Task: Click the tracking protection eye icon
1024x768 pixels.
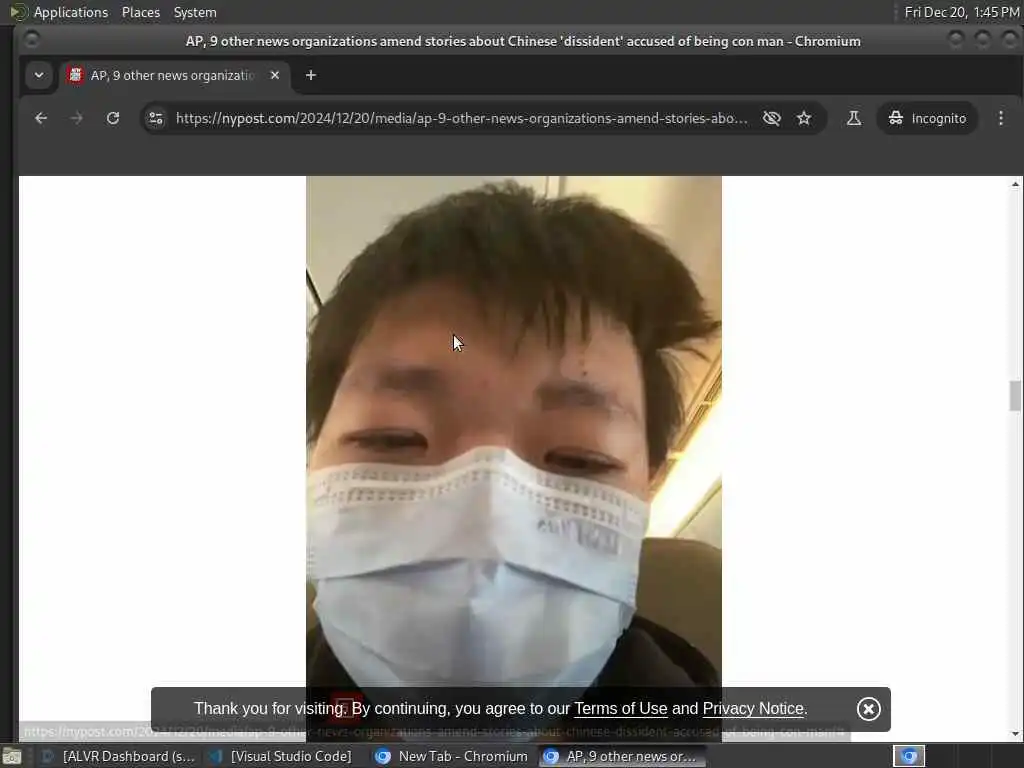Action: click(772, 118)
